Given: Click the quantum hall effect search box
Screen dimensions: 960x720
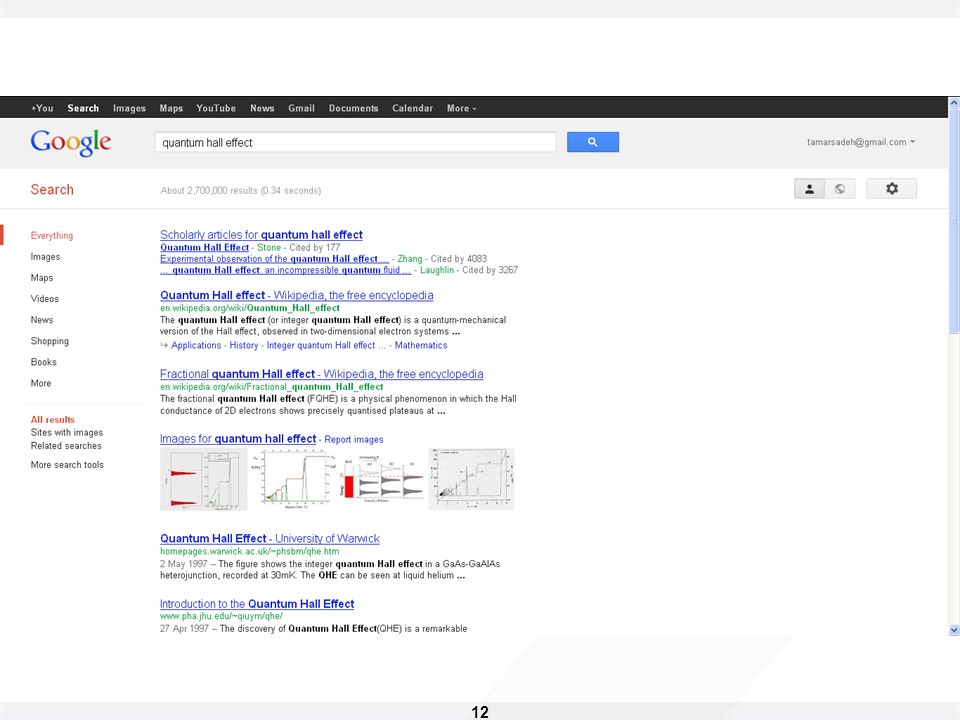Looking at the screenshot, I should (x=355, y=143).
